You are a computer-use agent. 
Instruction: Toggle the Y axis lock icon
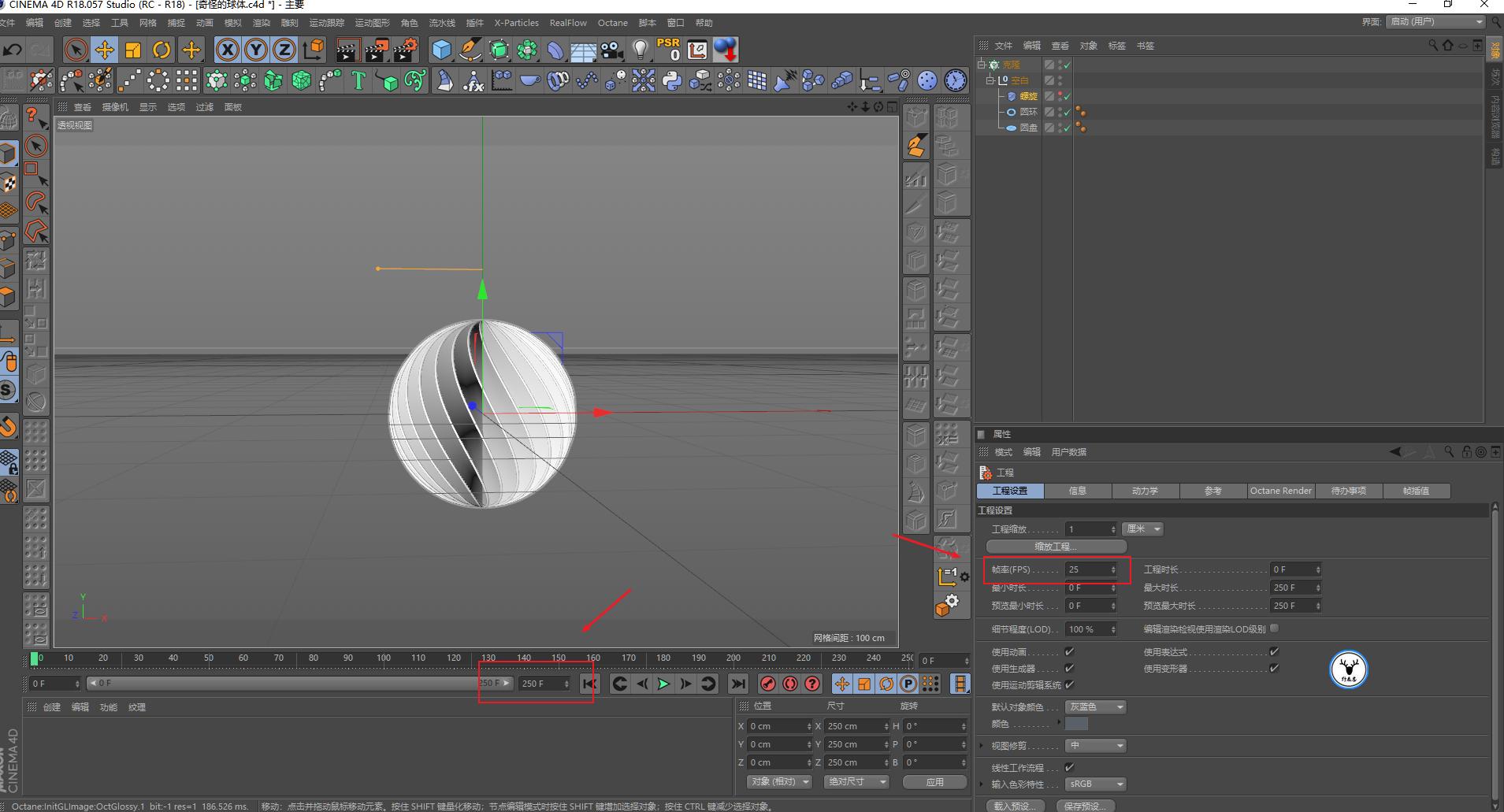[255, 50]
